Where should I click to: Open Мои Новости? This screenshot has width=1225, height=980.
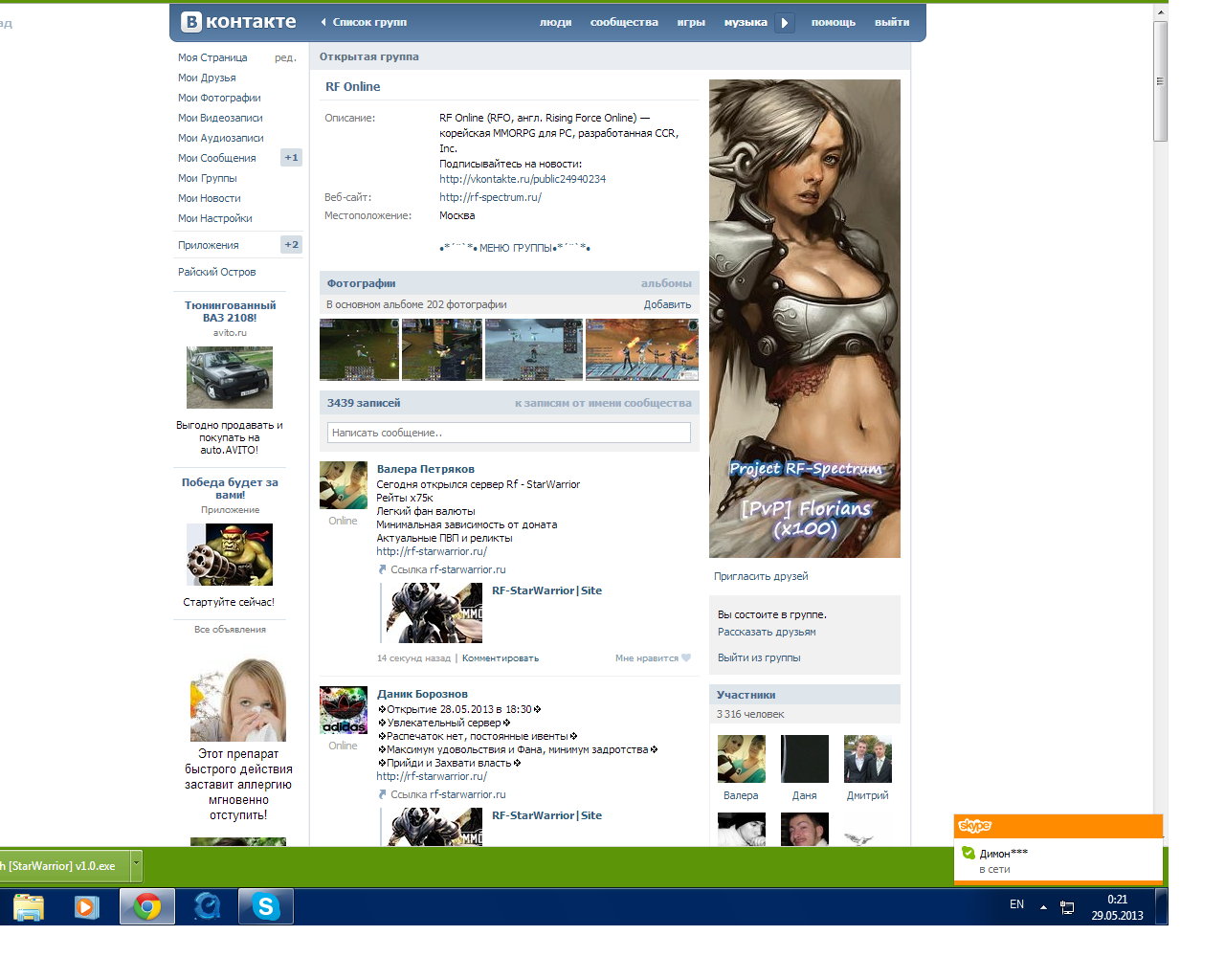[x=210, y=198]
